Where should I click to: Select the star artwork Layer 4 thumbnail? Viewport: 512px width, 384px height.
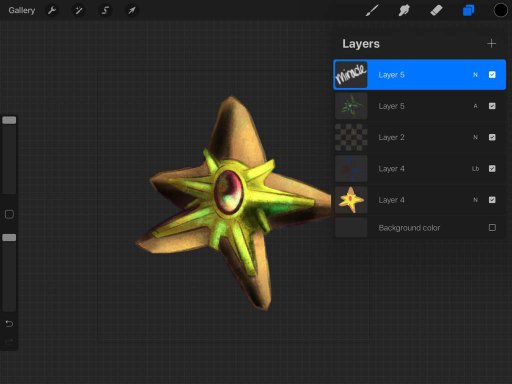351,200
